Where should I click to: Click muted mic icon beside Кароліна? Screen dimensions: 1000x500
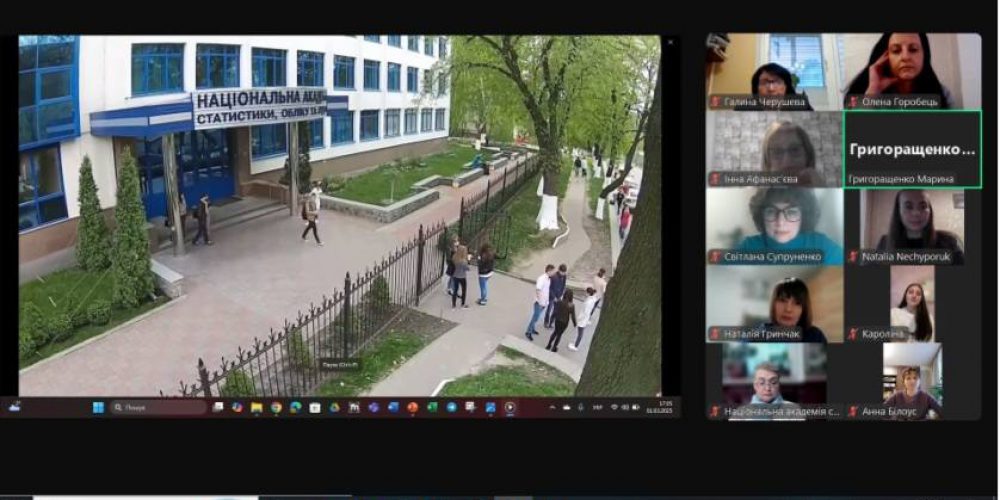(853, 334)
